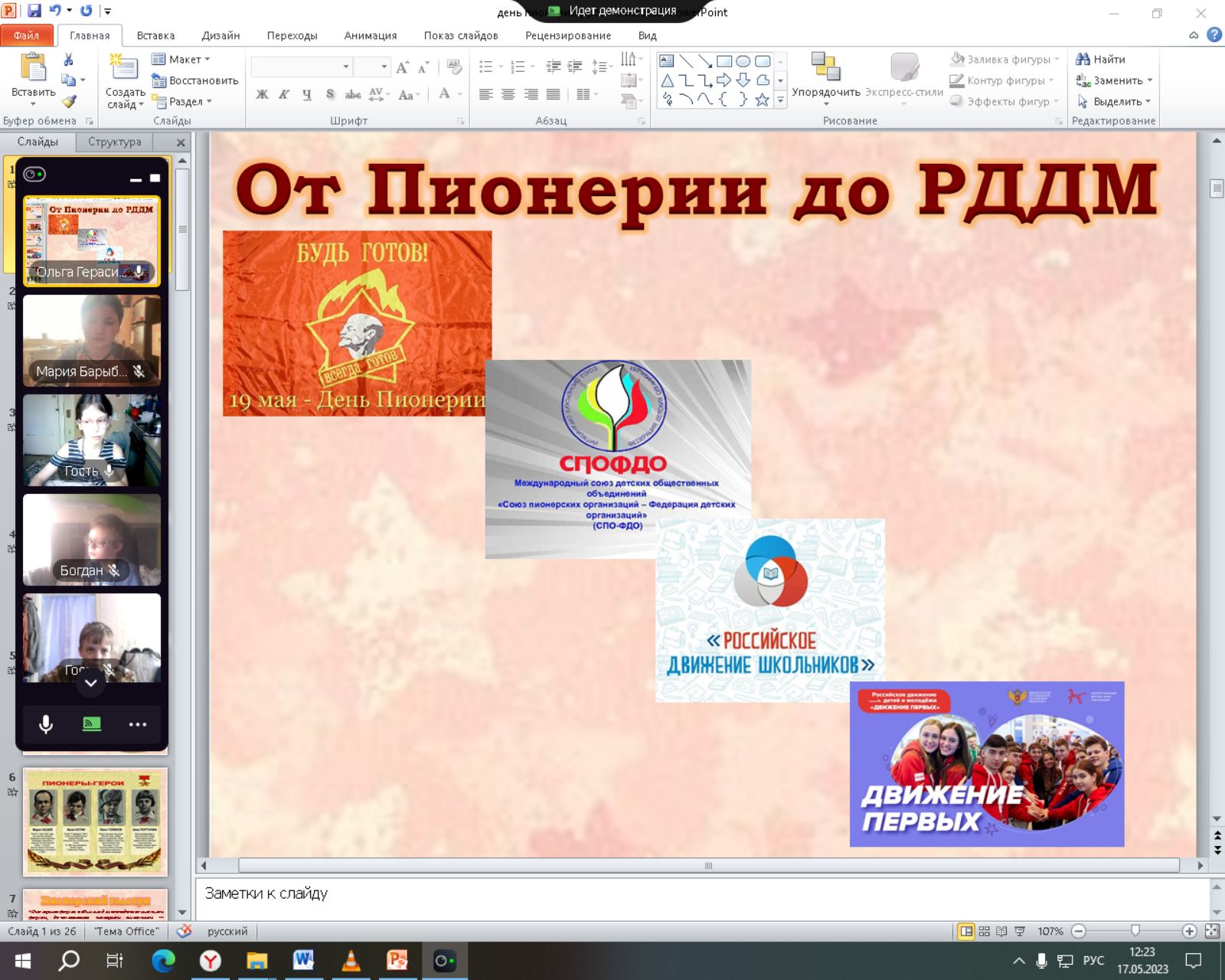Screen dimensions: 1225x980
Task: Toggle microphone in meeting panel
Action: [x=46, y=724]
